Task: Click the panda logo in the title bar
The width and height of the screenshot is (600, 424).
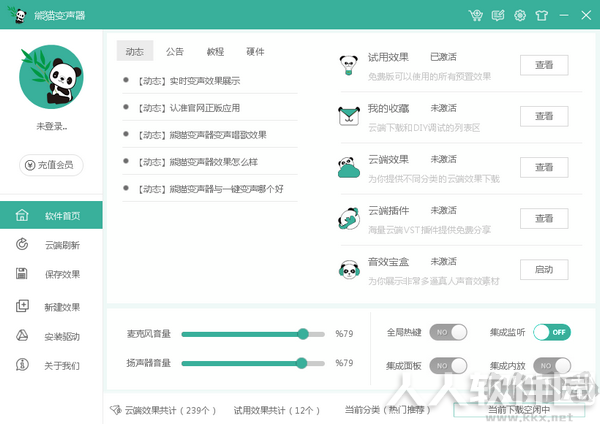Action: coord(18,15)
